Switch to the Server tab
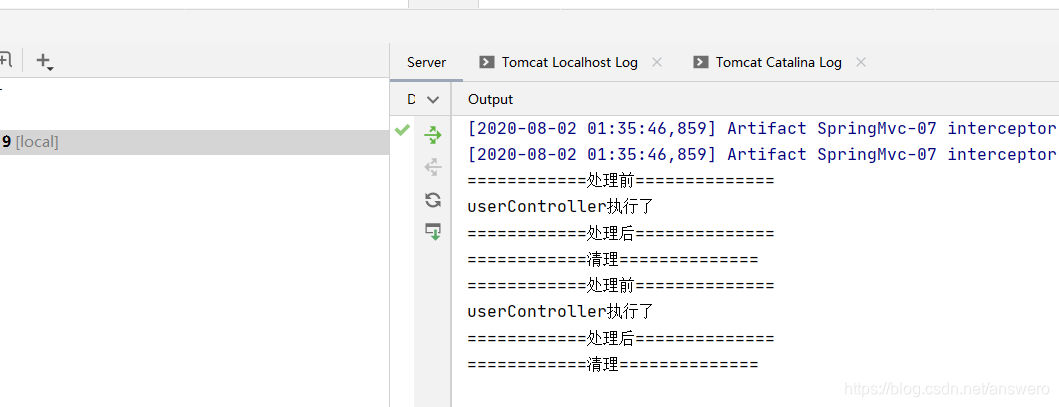Image resolution: width=1059 pixels, height=407 pixels. point(426,63)
